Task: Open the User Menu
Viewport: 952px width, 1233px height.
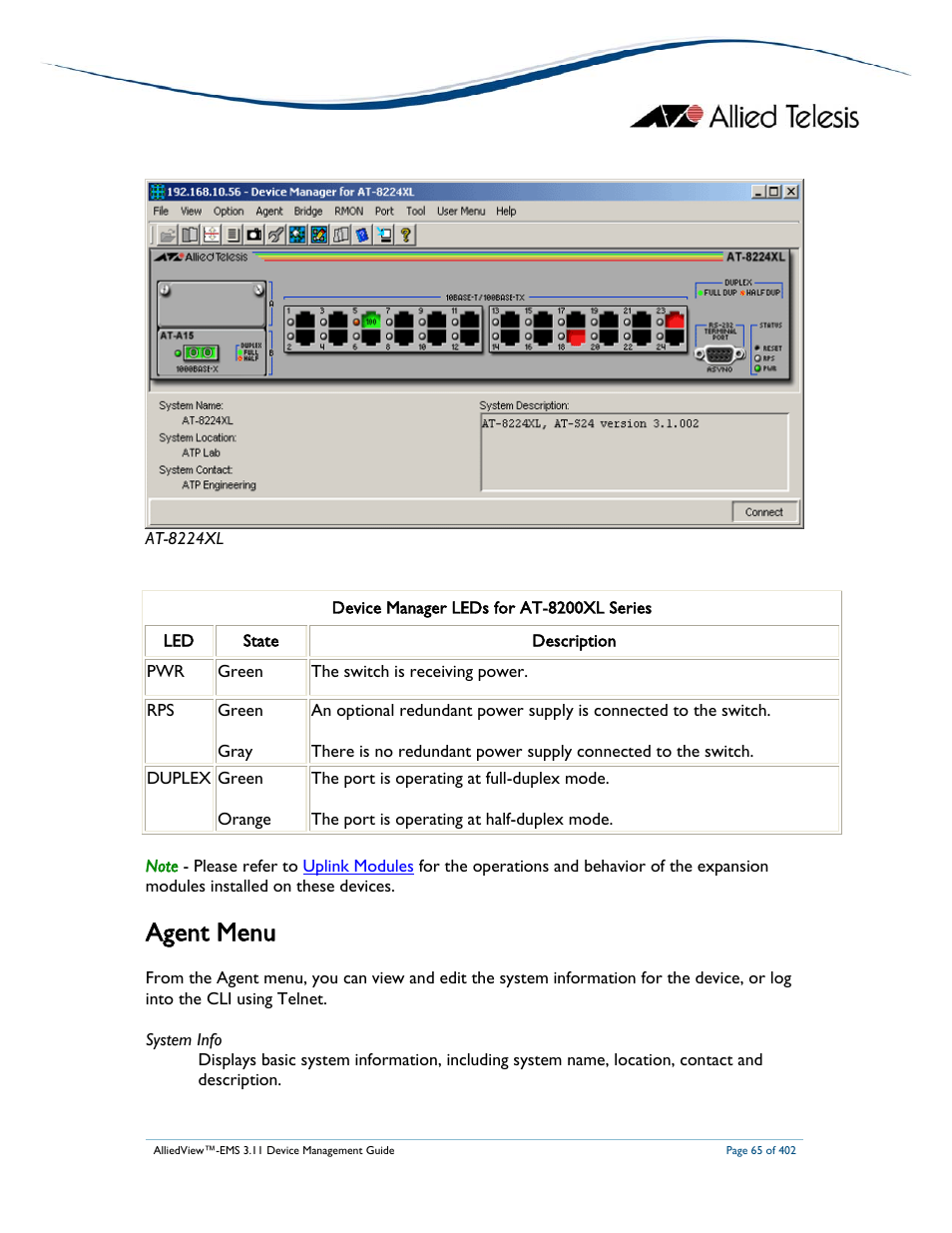Action: pos(461,211)
